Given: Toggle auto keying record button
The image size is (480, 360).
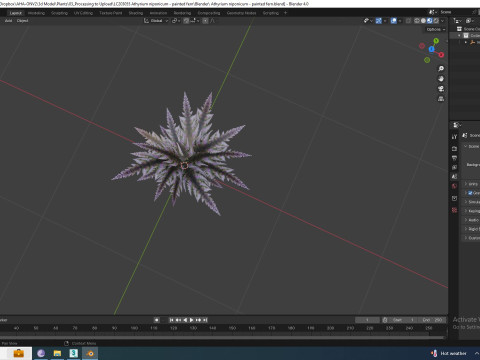Looking at the screenshot, I should pos(156,320).
